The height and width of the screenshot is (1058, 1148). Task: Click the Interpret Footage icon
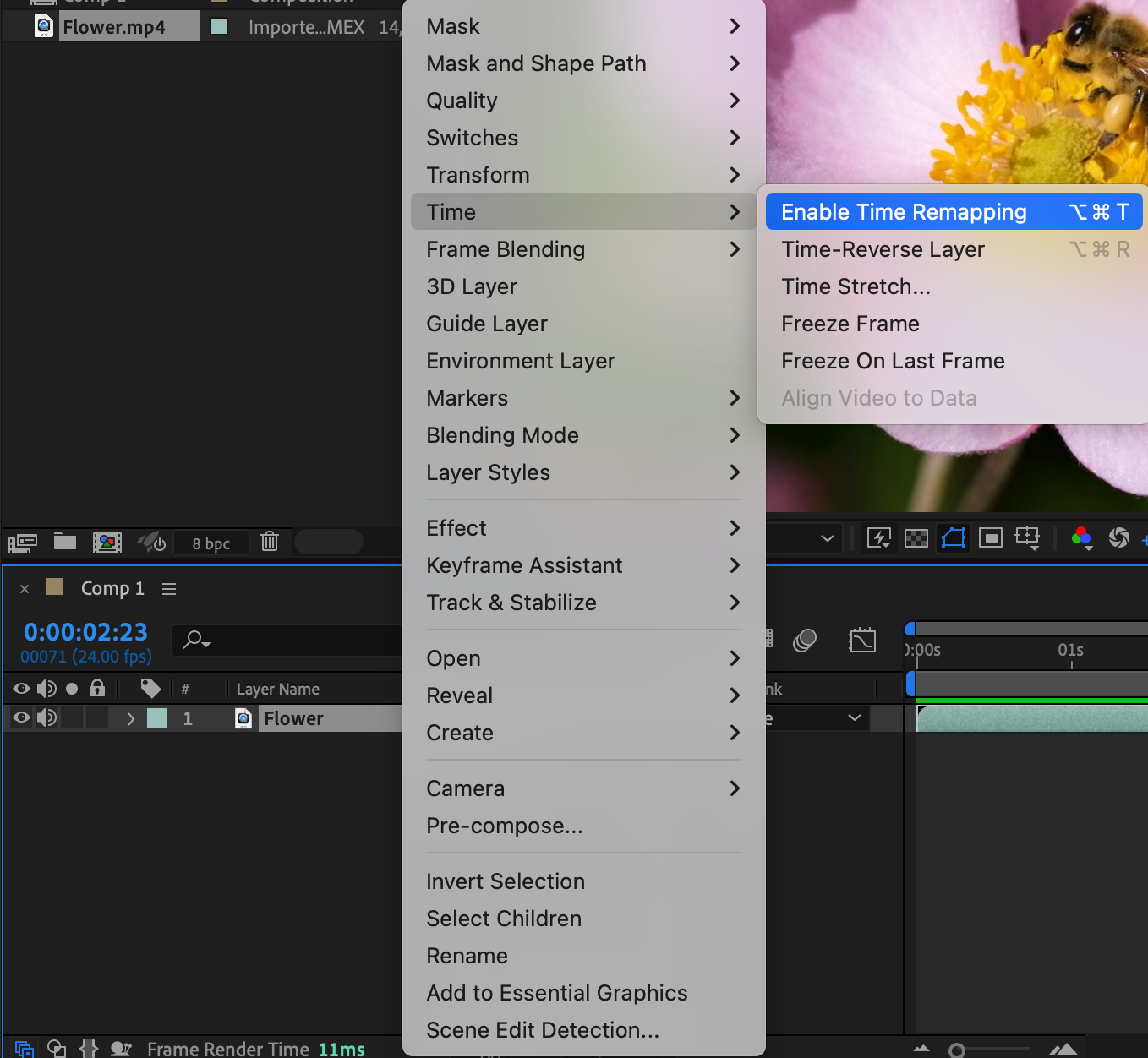click(22, 543)
